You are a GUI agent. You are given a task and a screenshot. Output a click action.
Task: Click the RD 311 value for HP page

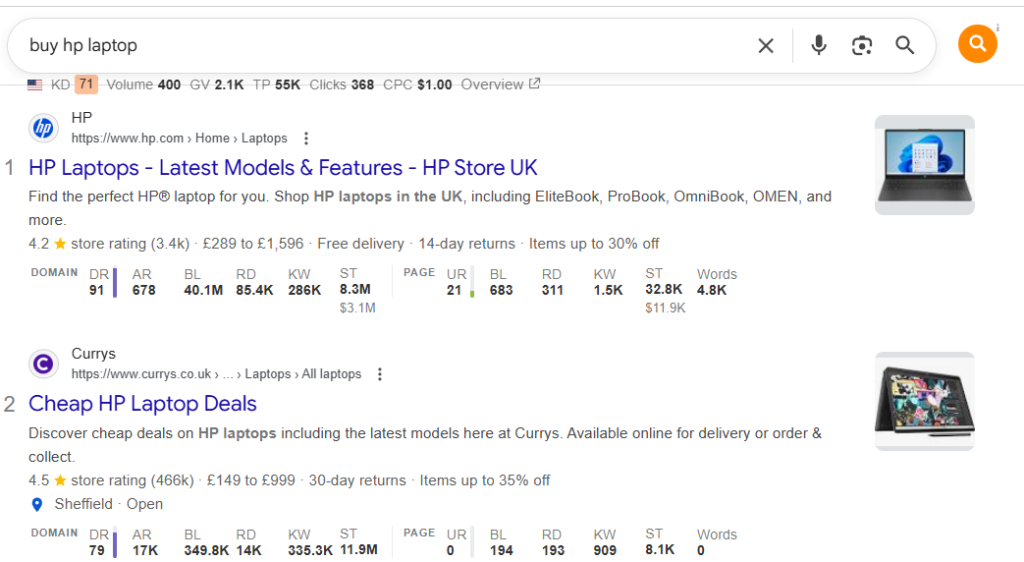(552, 290)
